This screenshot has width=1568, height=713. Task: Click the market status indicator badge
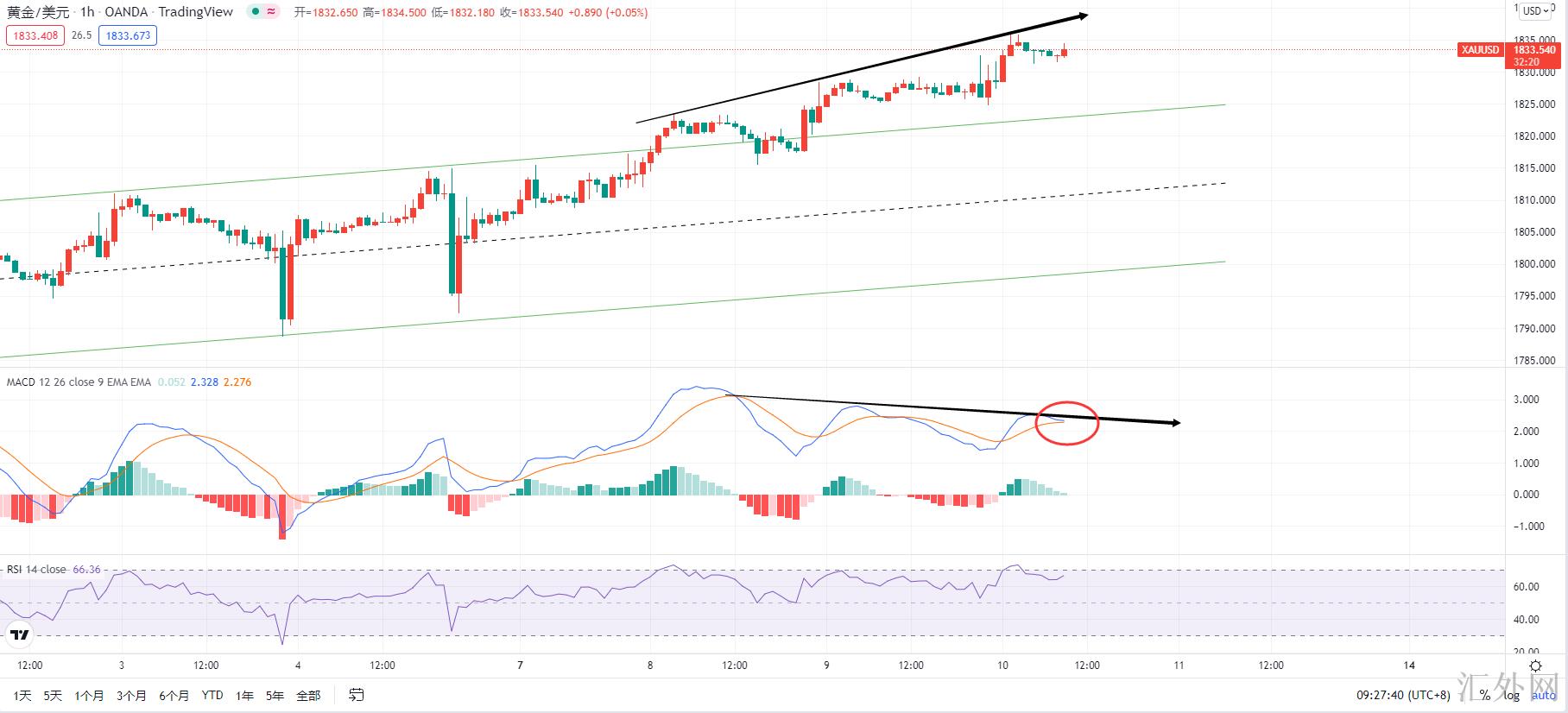tap(262, 12)
